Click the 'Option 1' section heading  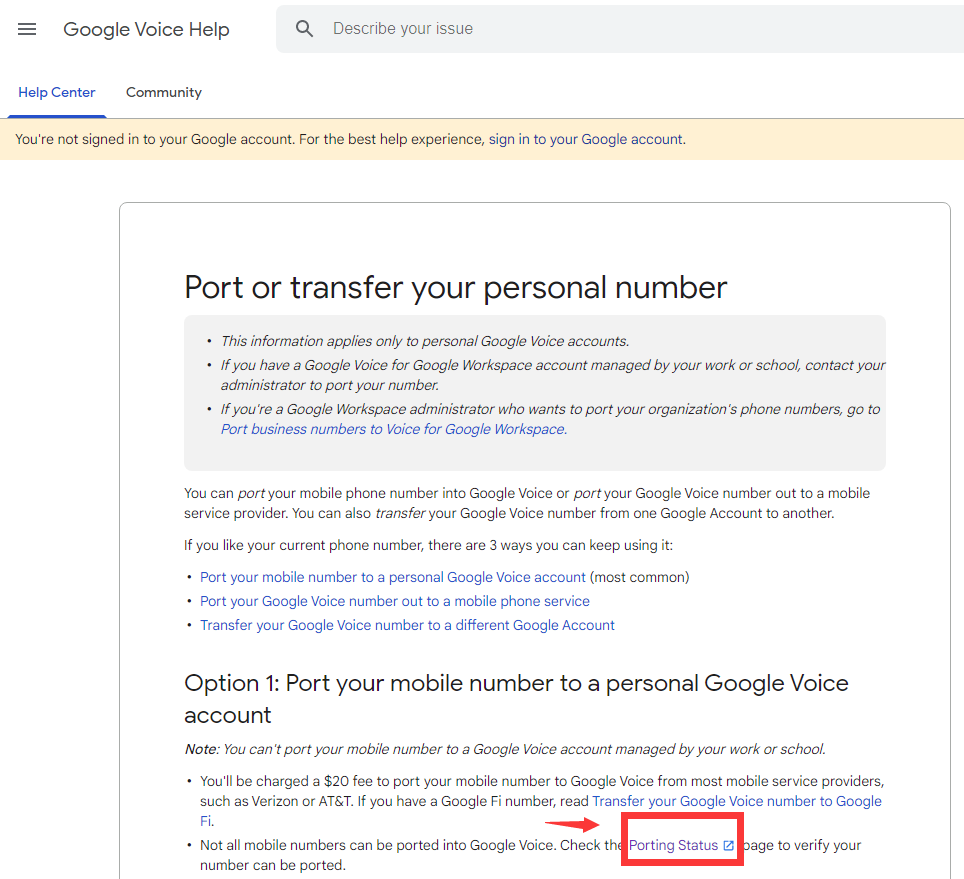click(516, 684)
